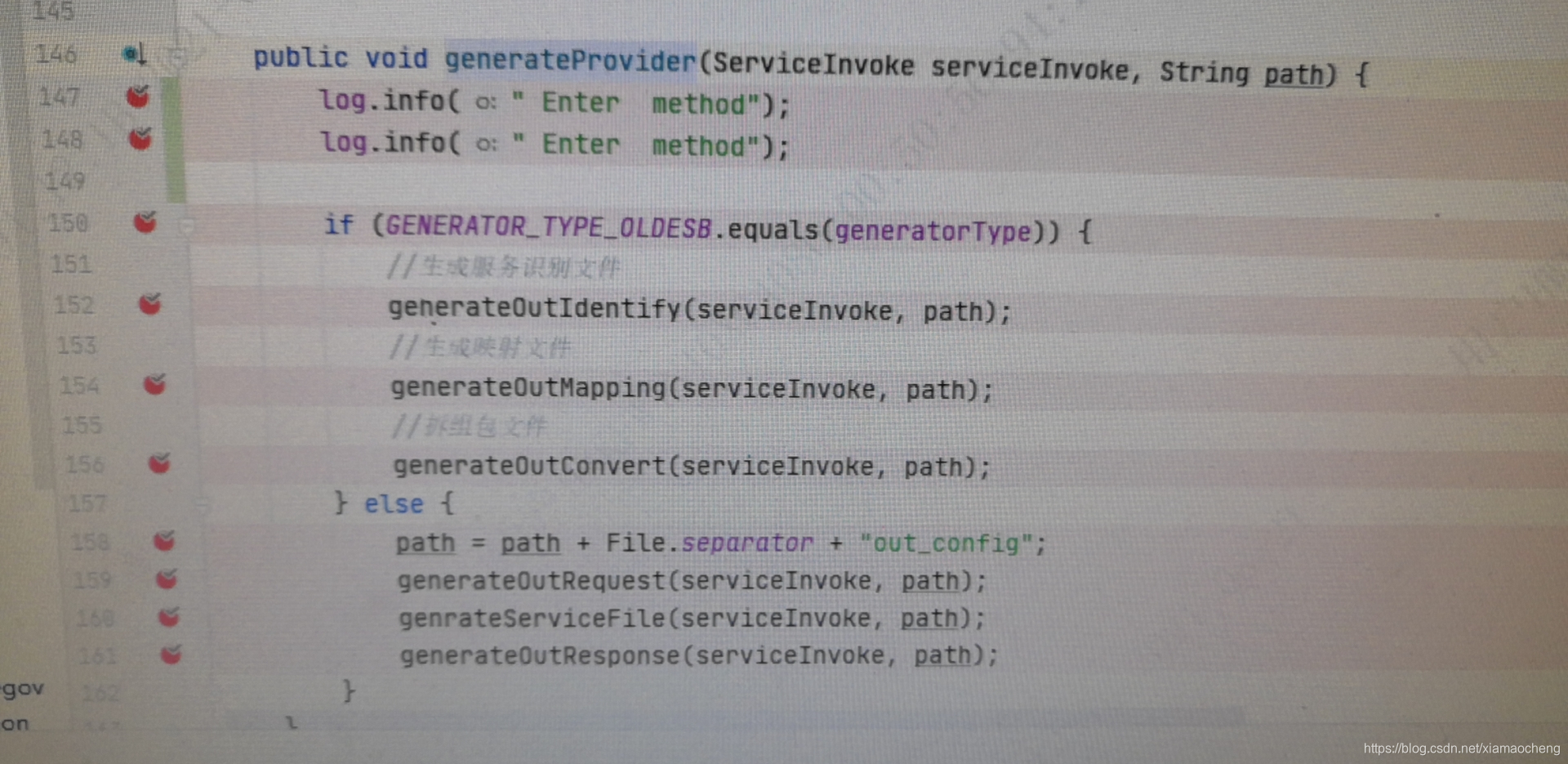Toggle breakpoint beside generateOutConvert call
The height and width of the screenshot is (764, 1568).
tap(159, 463)
